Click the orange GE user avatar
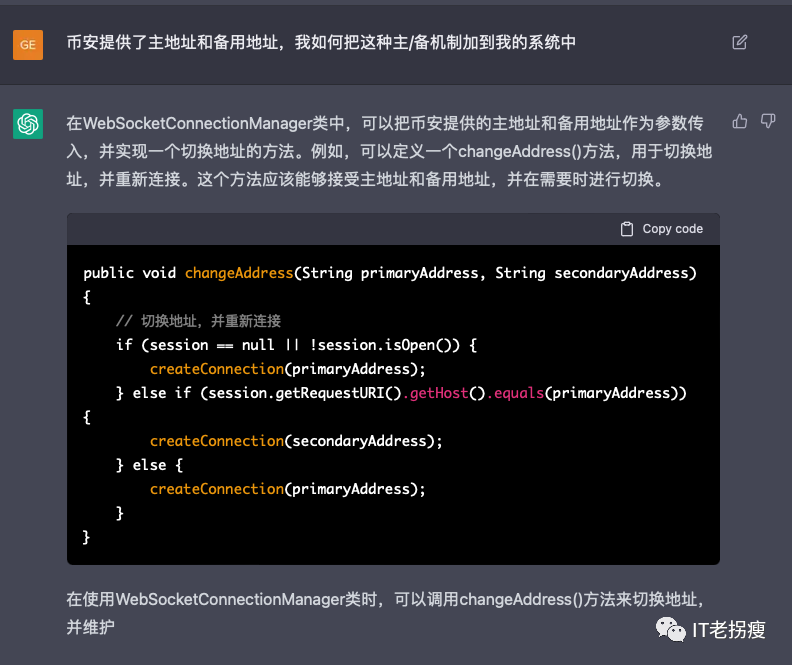The height and width of the screenshot is (665, 792). (28, 45)
